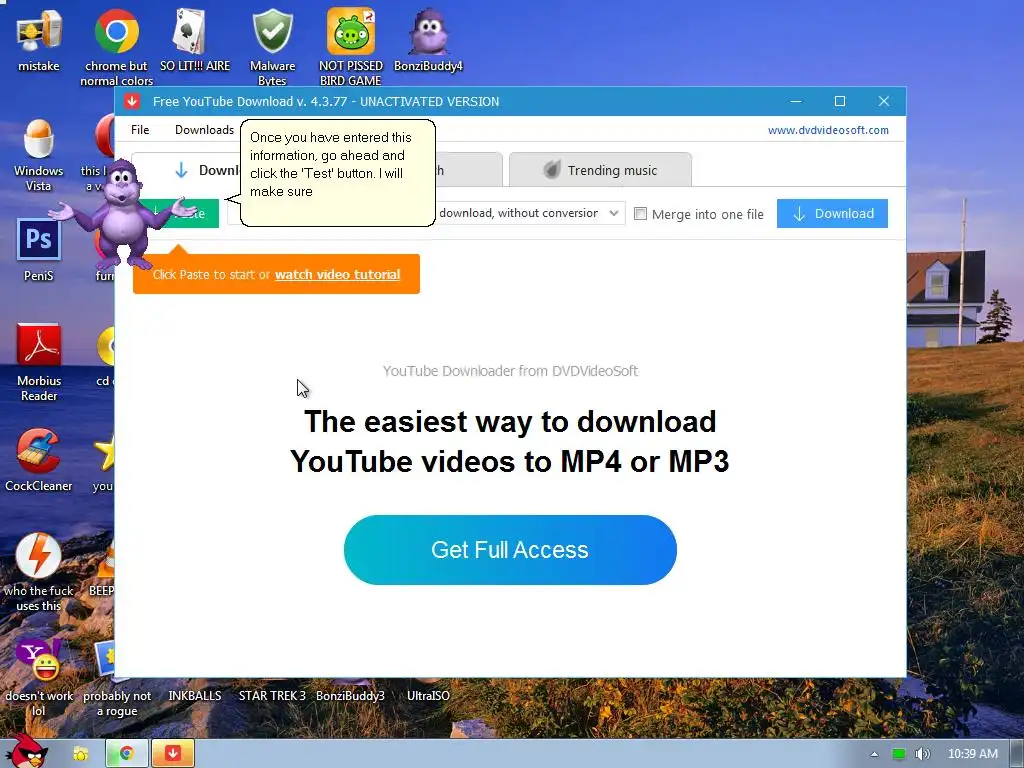
Task: Maximize the Free YouTube Download window
Action: point(840,101)
